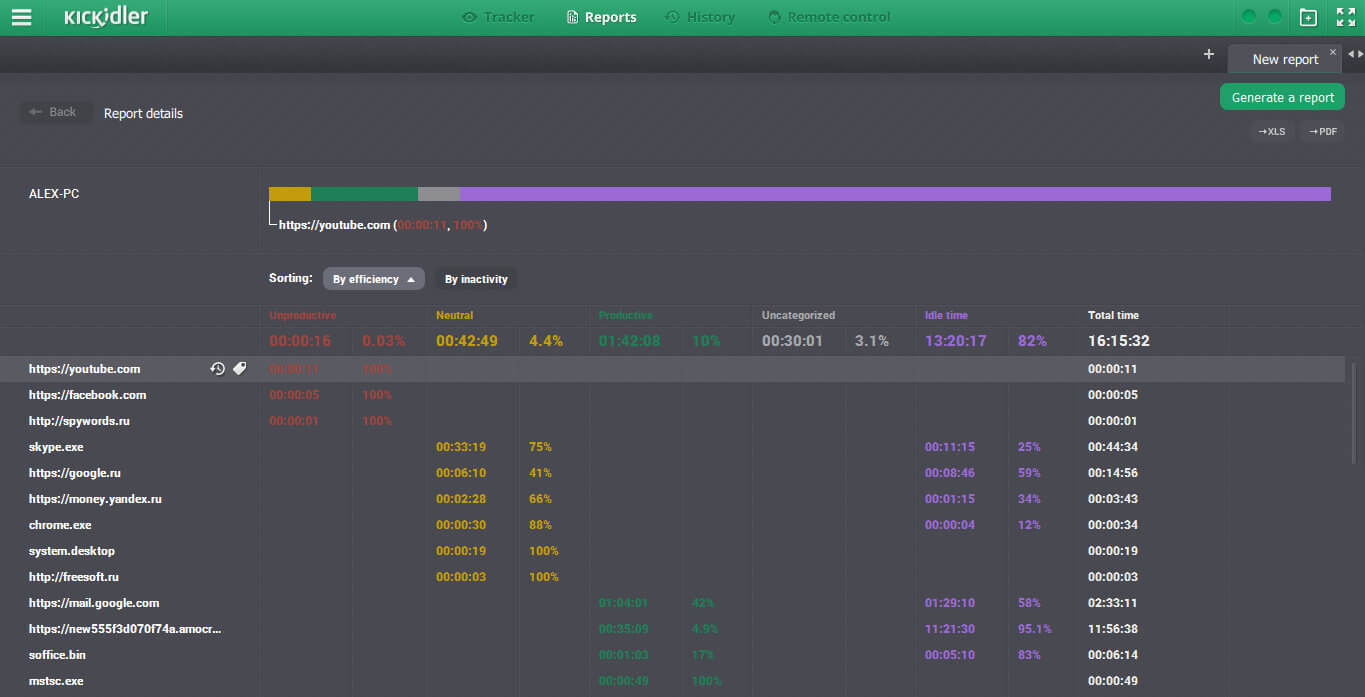Click the tag icon on youtube.com row
The image size is (1365, 697).
[x=240, y=369]
